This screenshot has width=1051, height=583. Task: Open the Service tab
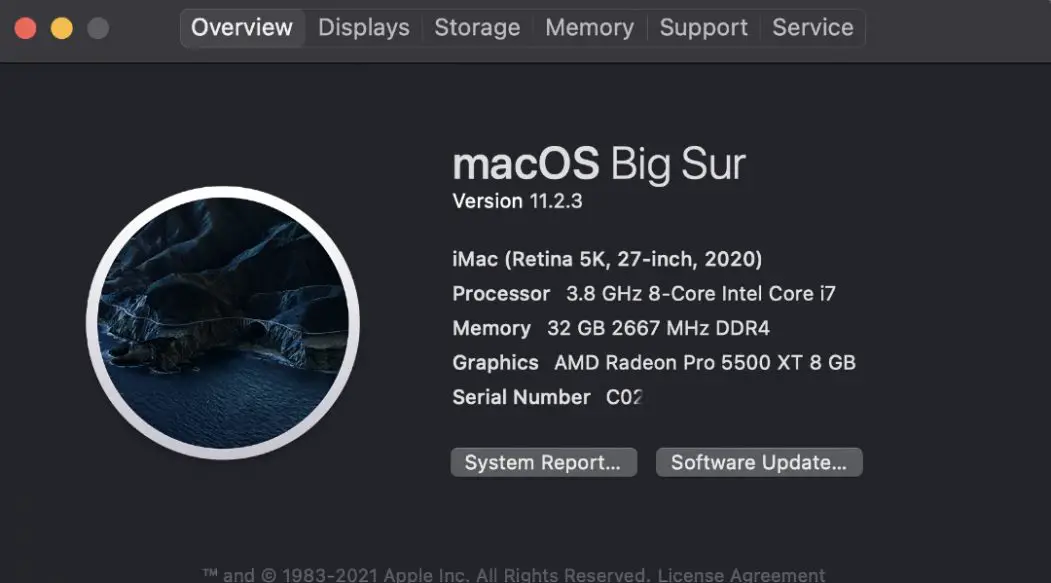[813, 27]
